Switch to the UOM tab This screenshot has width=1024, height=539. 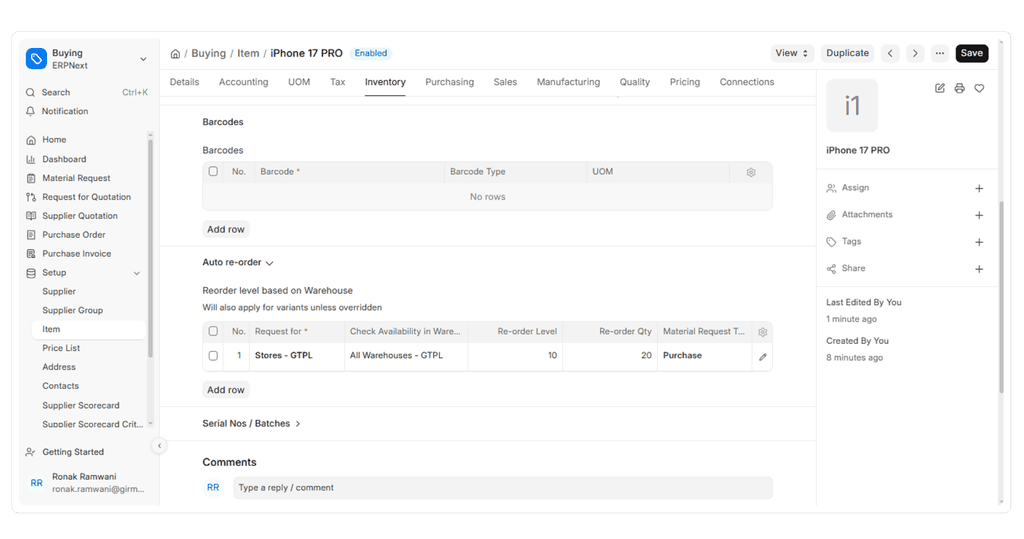[x=299, y=82]
